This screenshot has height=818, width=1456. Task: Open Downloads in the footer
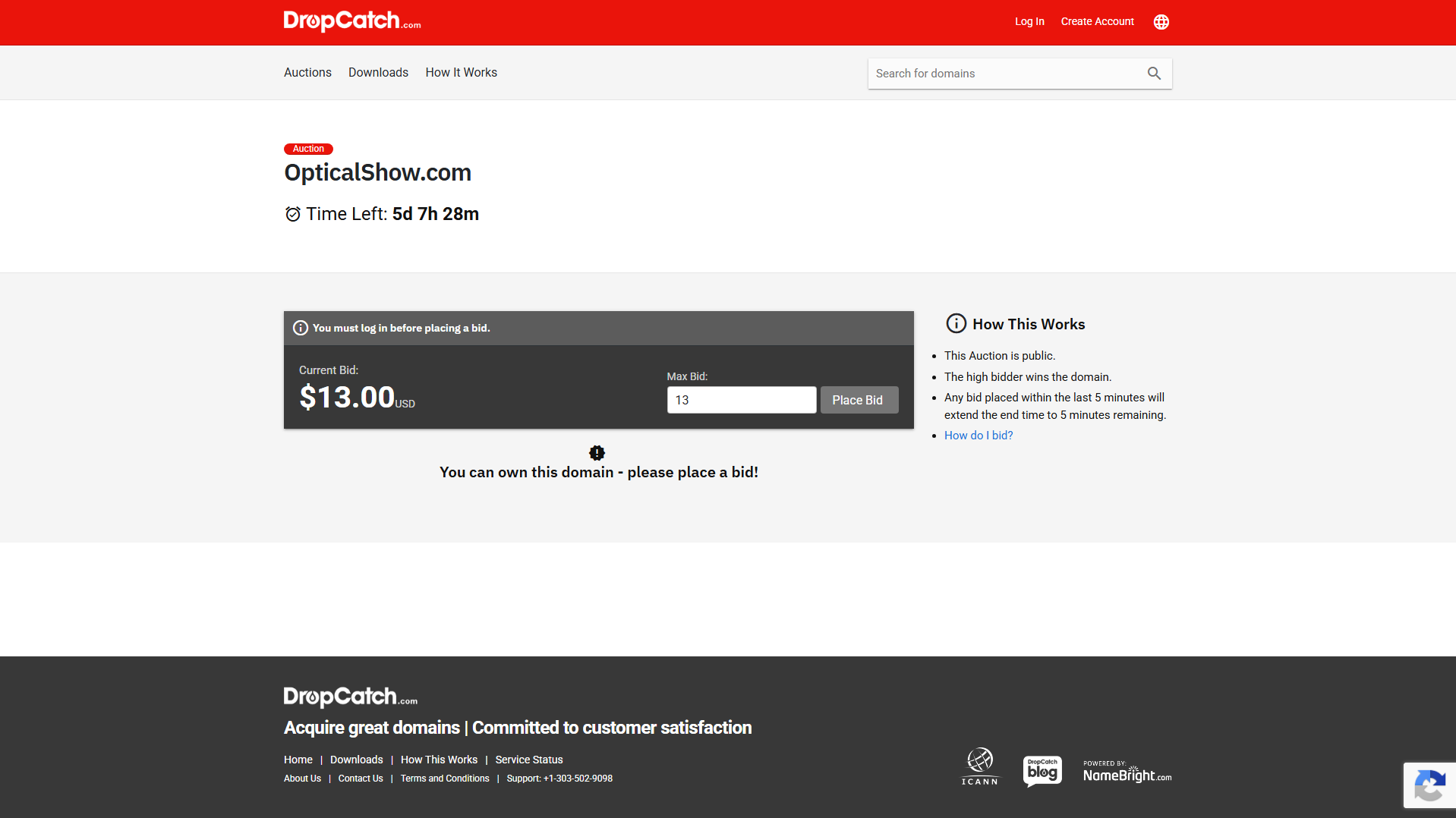click(357, 760)
